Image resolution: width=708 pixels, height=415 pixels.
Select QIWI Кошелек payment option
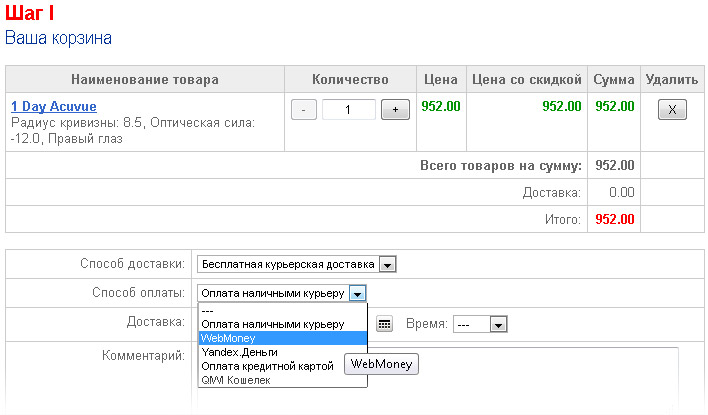tap(283, 380)
